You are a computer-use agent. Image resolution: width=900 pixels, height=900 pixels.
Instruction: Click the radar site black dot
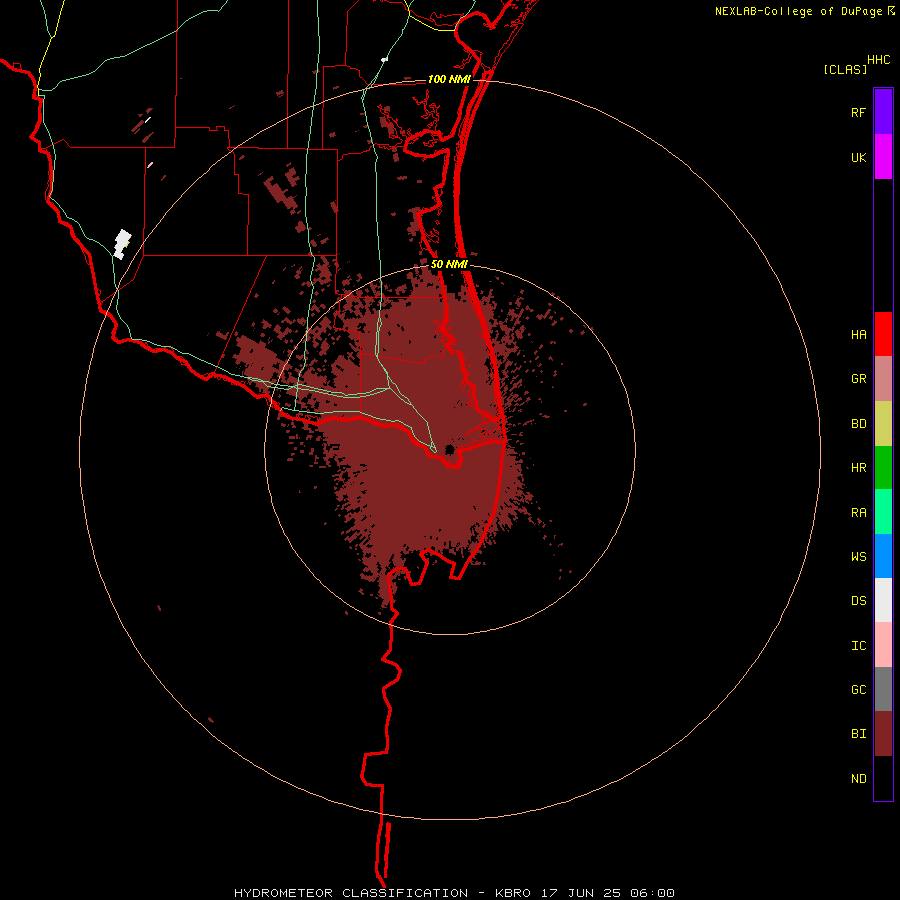click(x=449, y=449)
